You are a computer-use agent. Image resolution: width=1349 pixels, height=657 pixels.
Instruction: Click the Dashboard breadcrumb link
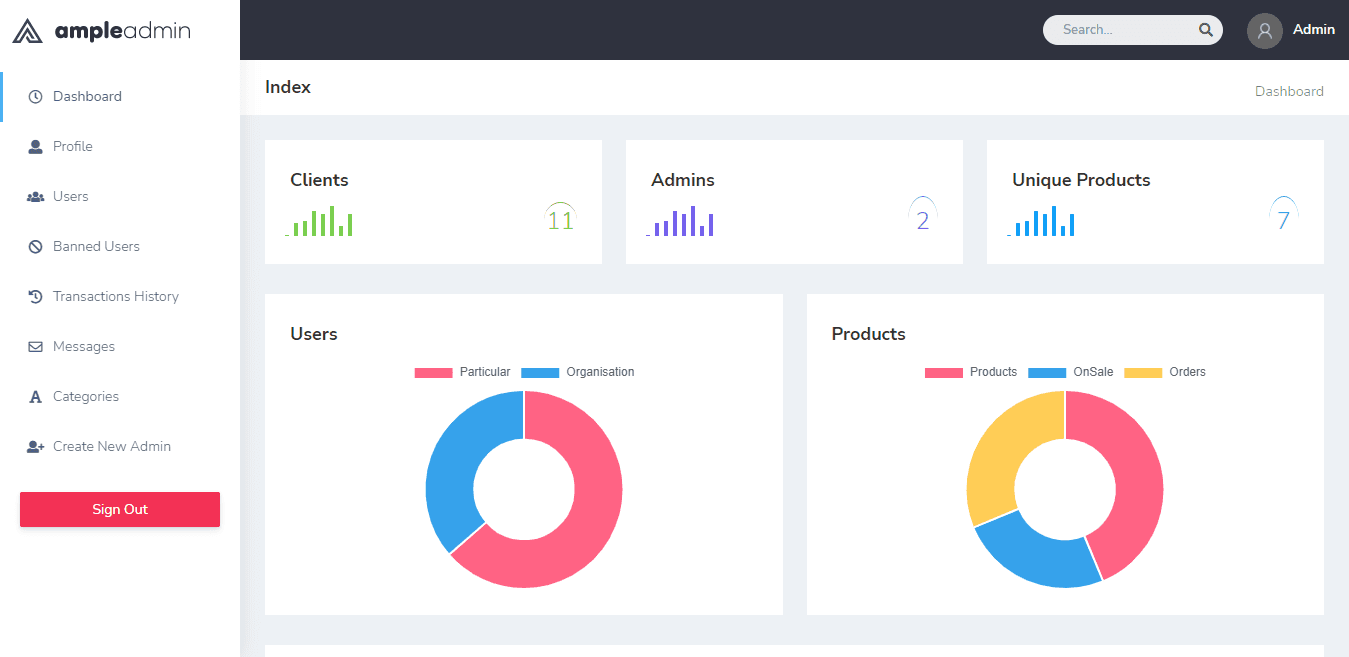tap(1289, 91)
